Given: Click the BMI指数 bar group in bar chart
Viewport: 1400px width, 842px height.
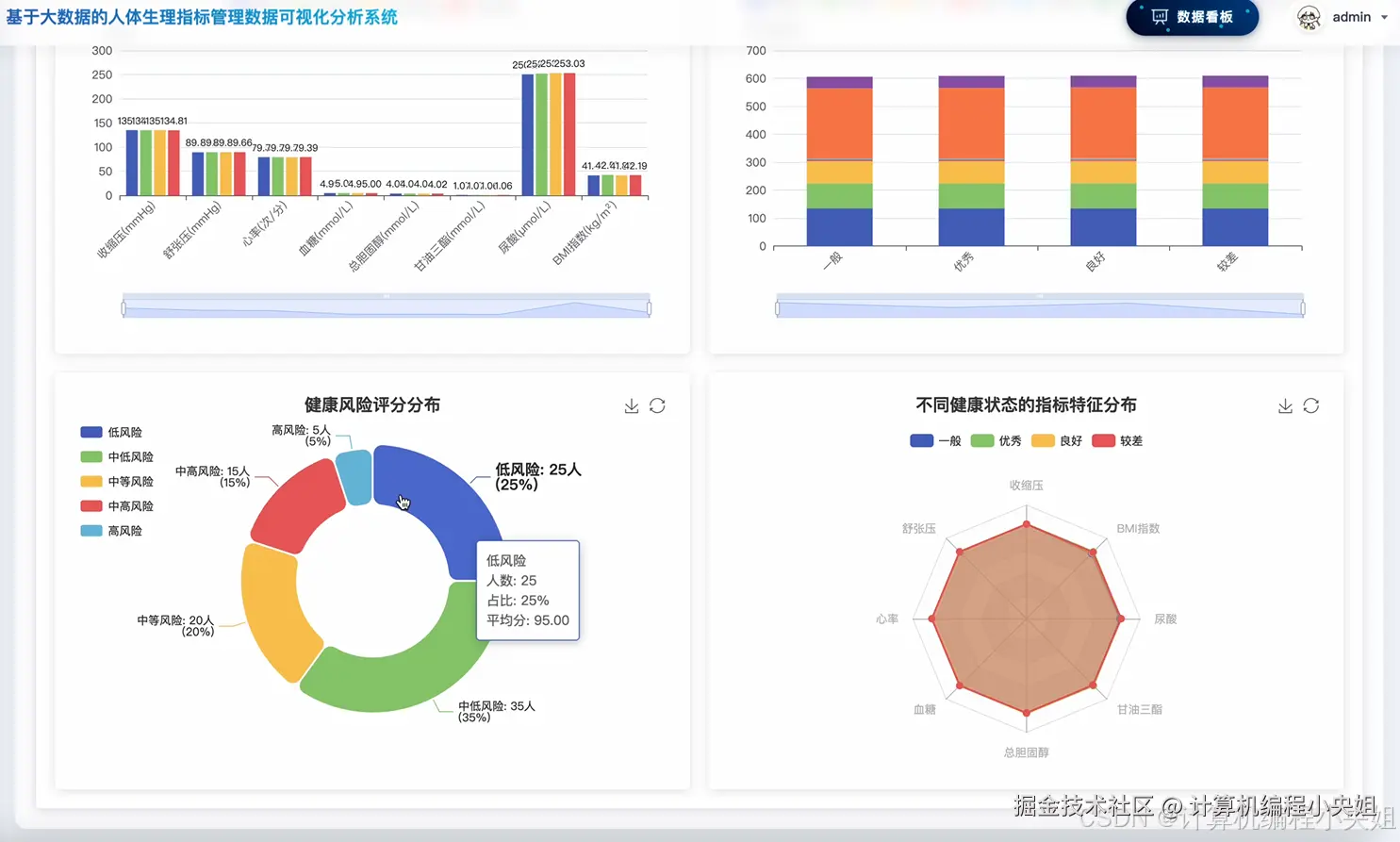Looking at the screenshot, I should pyautogui.click(x=615, y=186).
